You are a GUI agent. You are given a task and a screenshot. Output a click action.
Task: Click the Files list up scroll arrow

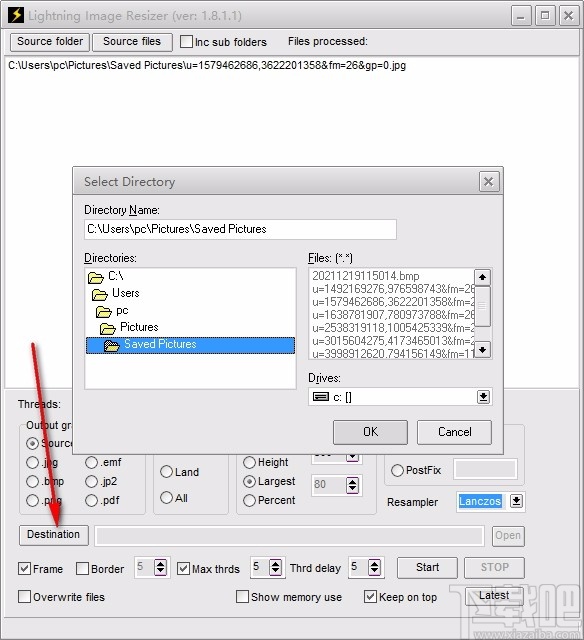pos(482,277)
